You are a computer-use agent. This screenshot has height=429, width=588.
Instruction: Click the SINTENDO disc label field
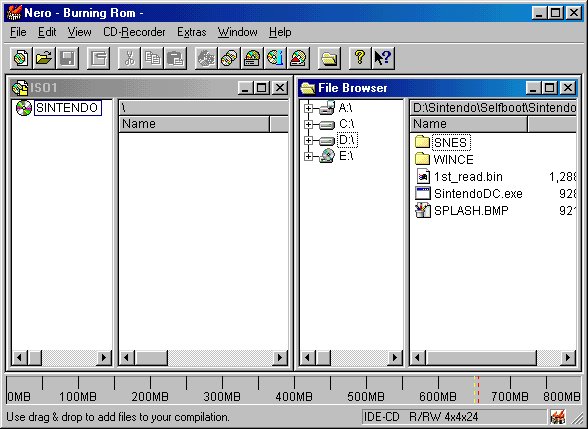click(x=68, y=108)
